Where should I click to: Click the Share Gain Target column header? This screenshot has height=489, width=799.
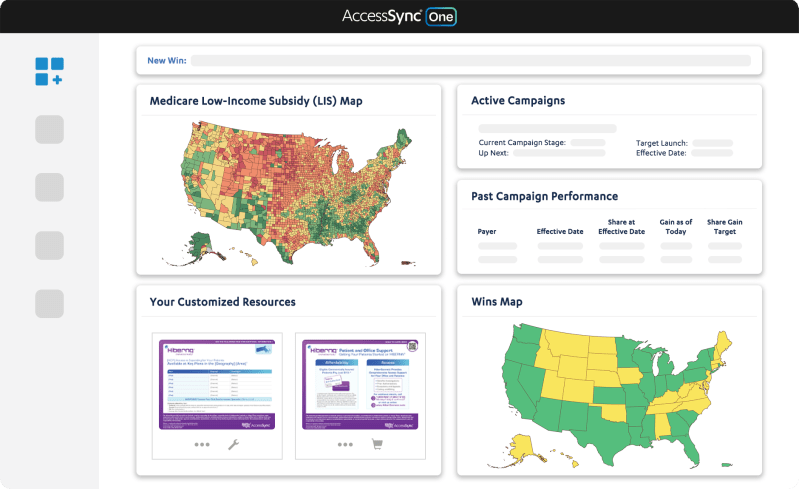725,227
